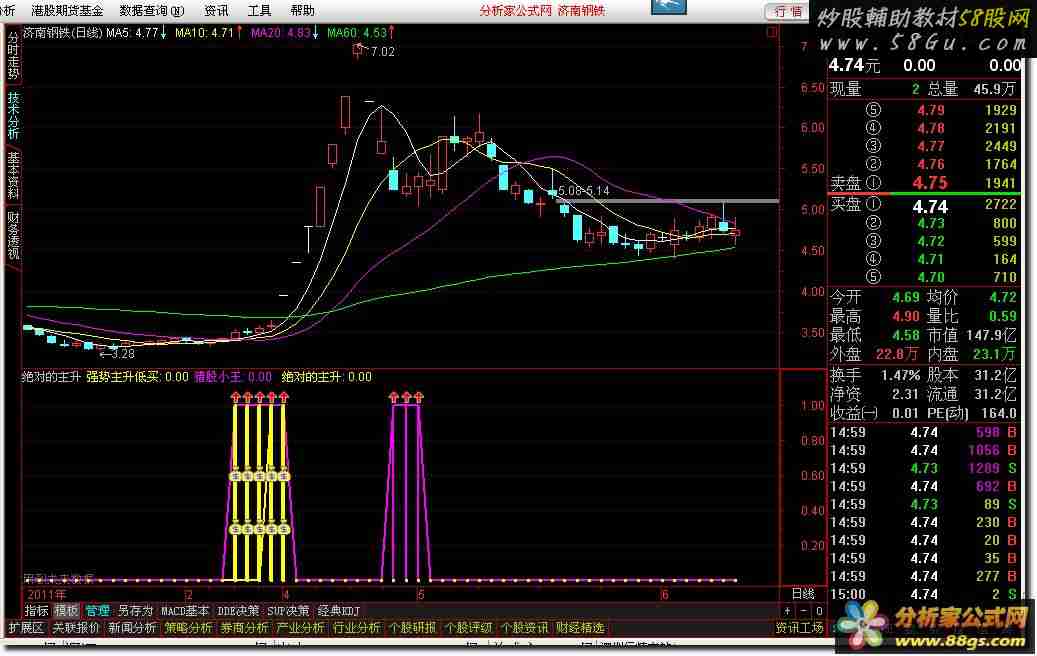The width and height of the screenshot is (1037, 656).
Task: Click the blue logo icon in title bar
Action: coord(669,7)
